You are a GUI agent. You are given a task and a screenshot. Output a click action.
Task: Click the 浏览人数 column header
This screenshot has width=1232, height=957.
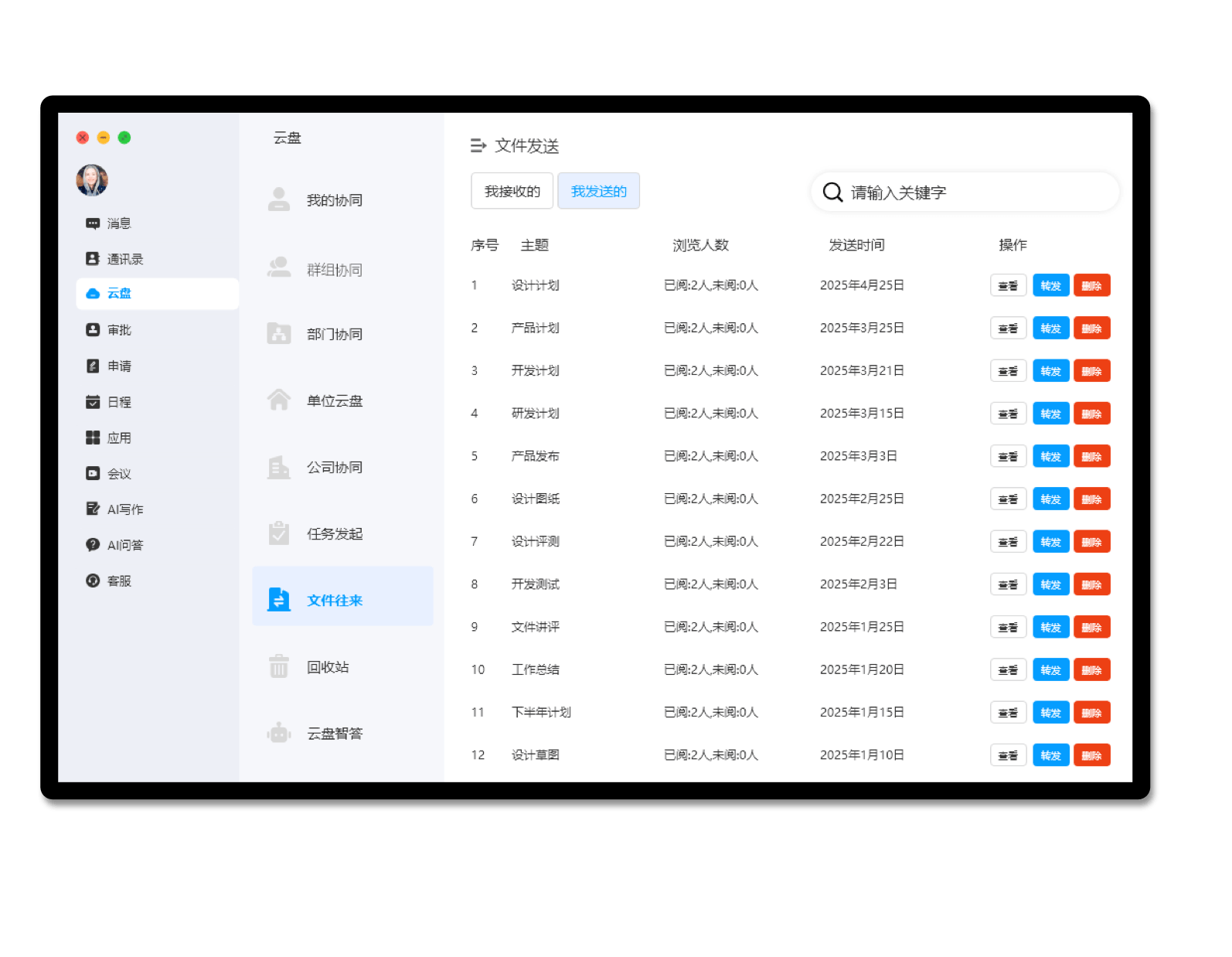701,245
